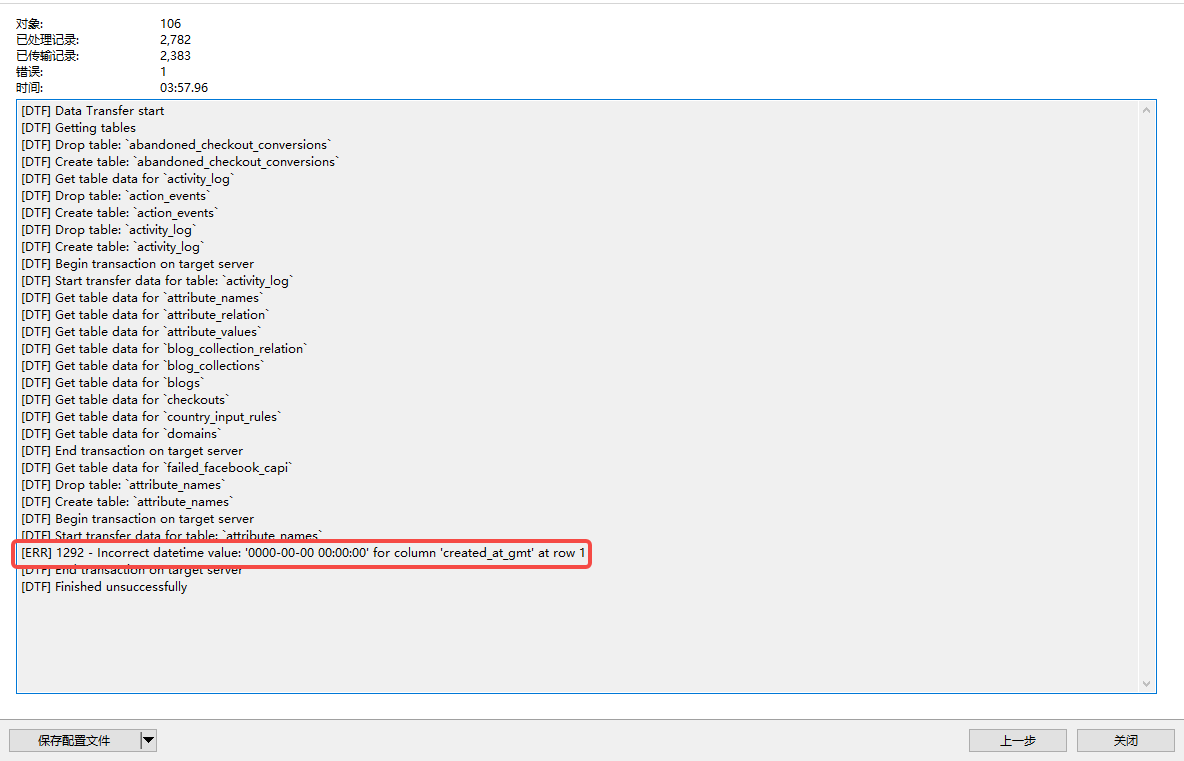Select 'Create table: attribute_names' line
The height and width of the screenshot is (761, 1184).
(x=127, y=501)
